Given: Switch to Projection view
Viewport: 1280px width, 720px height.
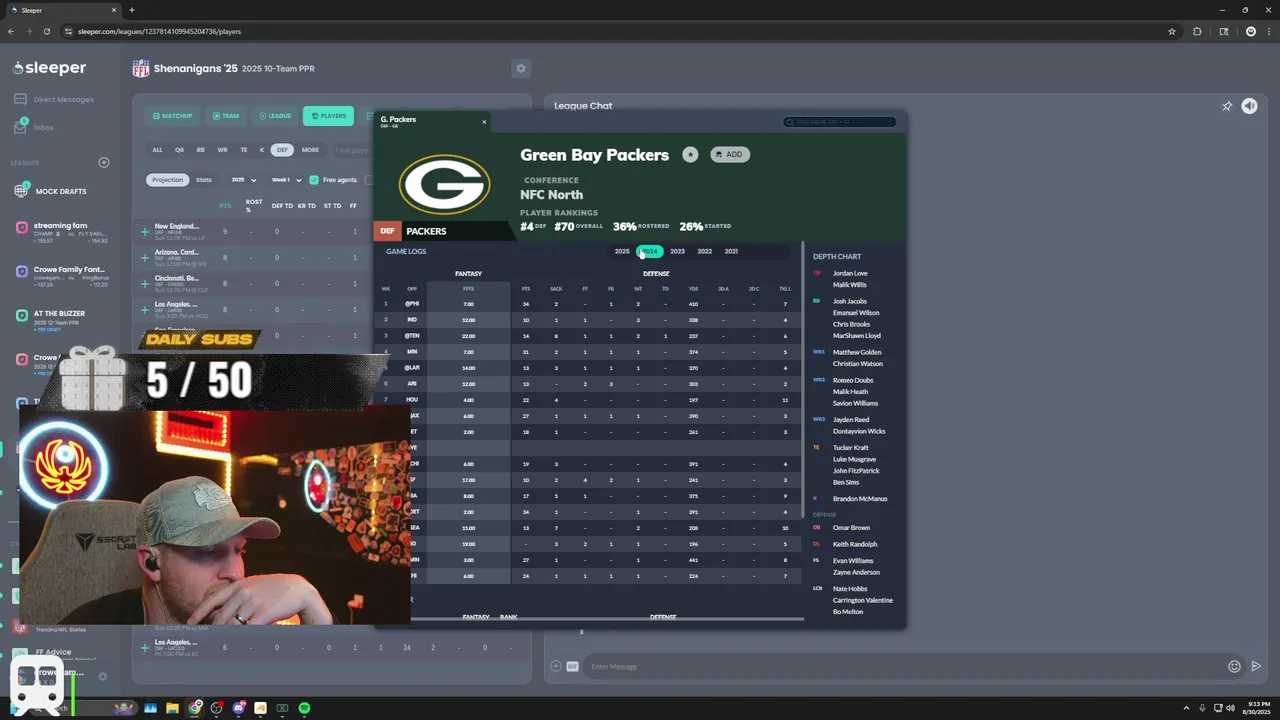Looking at the screenshot, I should click(x=167, y=180).
